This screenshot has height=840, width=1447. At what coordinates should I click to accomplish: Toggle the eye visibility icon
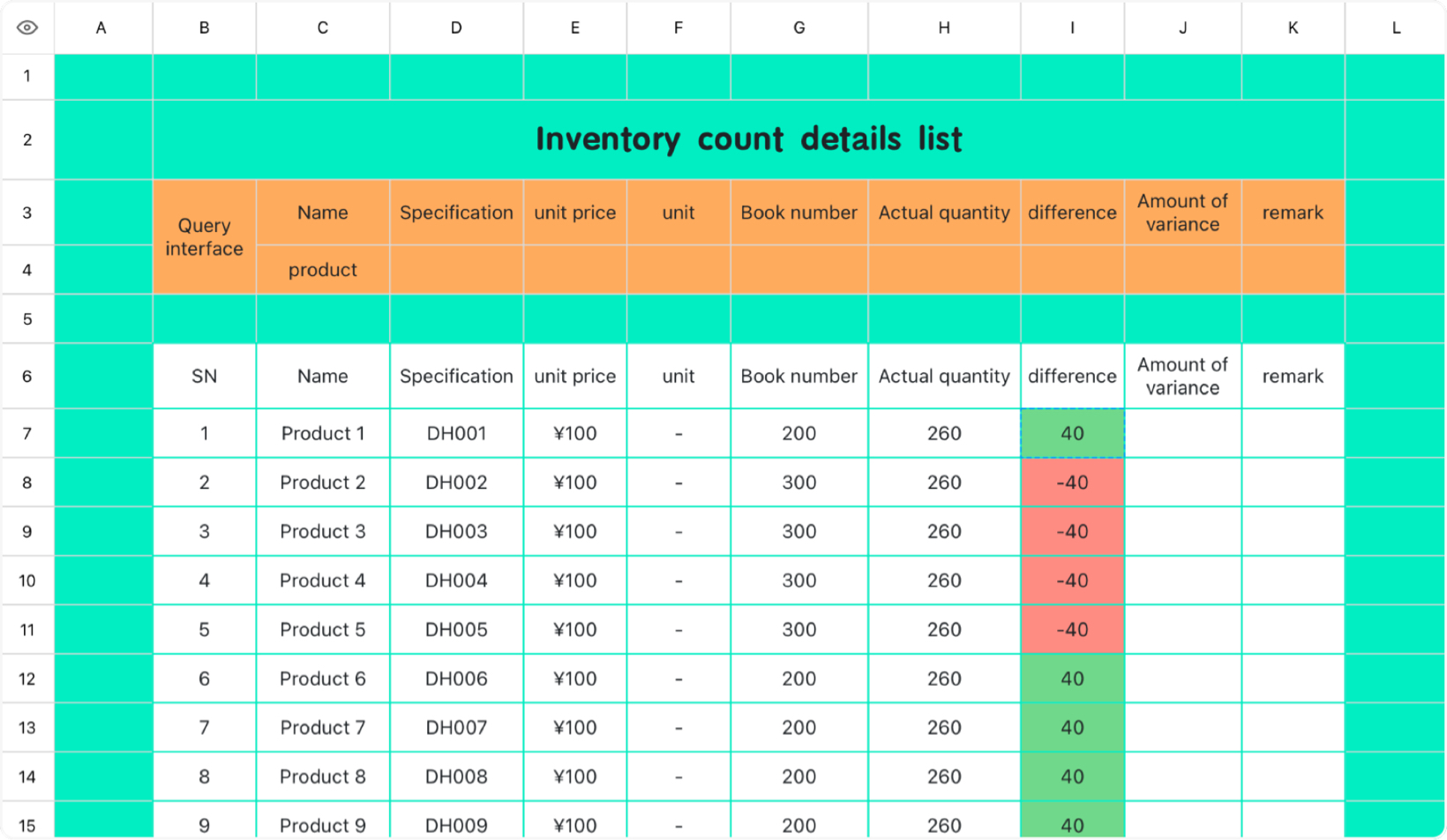click(x=27, y=27)
